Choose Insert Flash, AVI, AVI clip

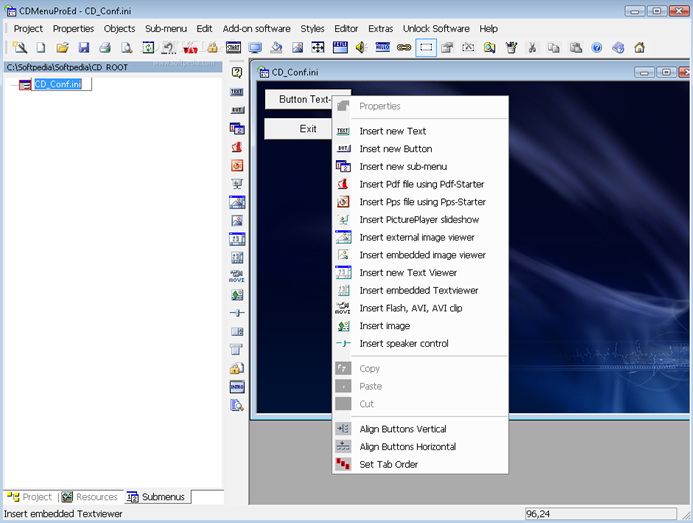[x=420, y=308]
